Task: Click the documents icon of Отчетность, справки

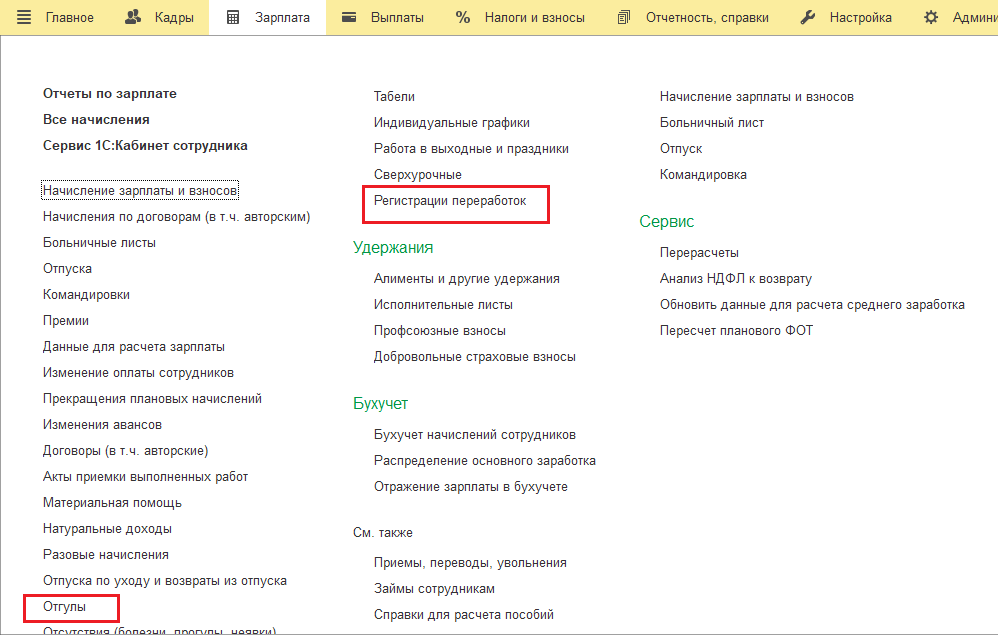Action: pos(624,17)
